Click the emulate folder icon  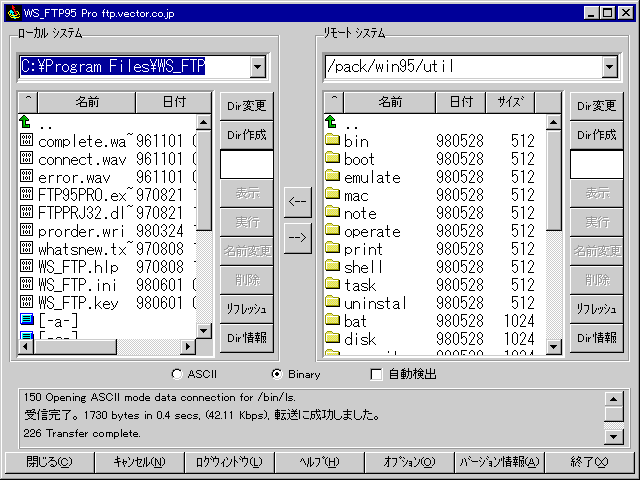(x=333, y=176)
